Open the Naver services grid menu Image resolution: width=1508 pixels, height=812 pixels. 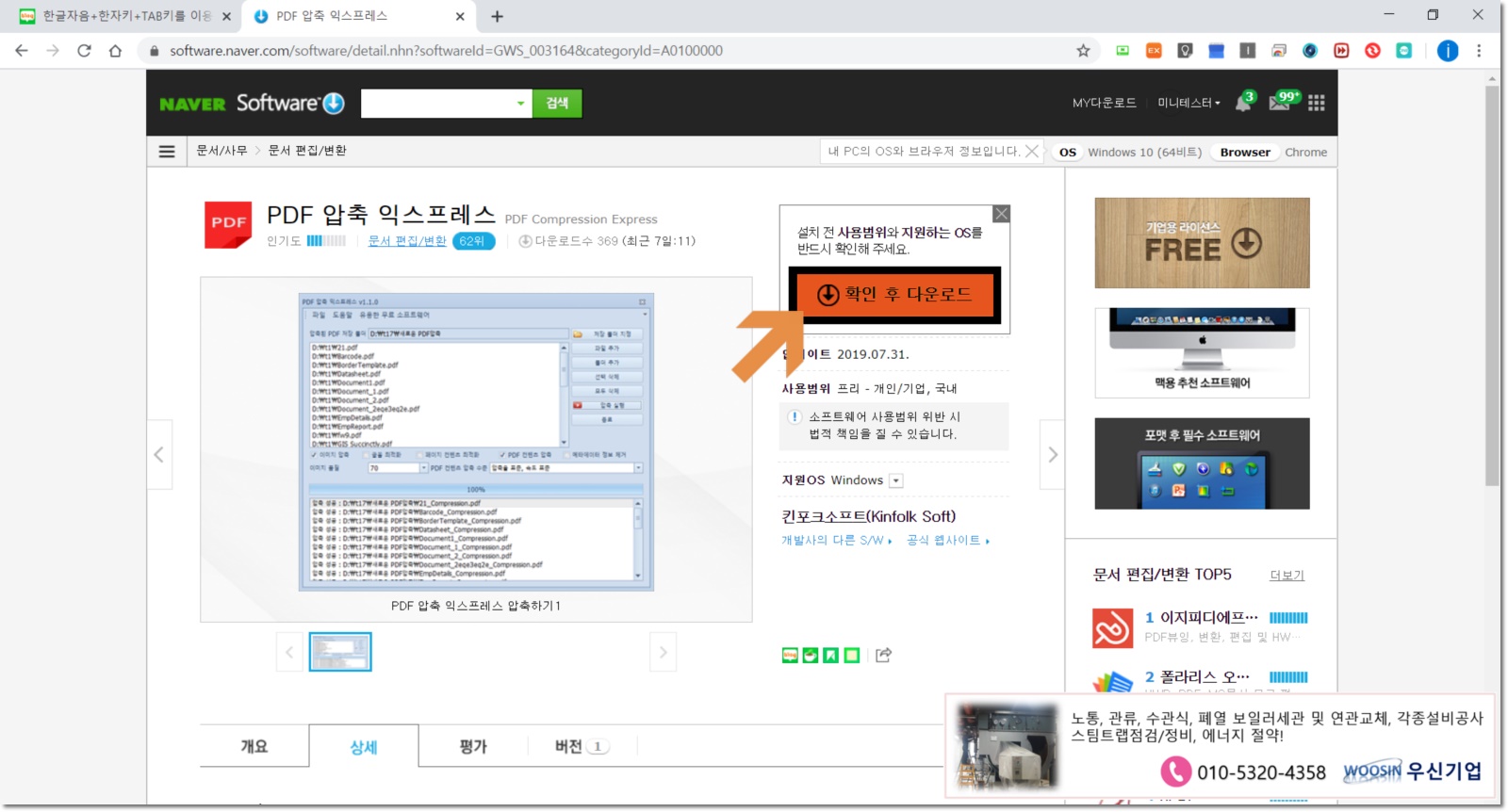coord(1317,103)
